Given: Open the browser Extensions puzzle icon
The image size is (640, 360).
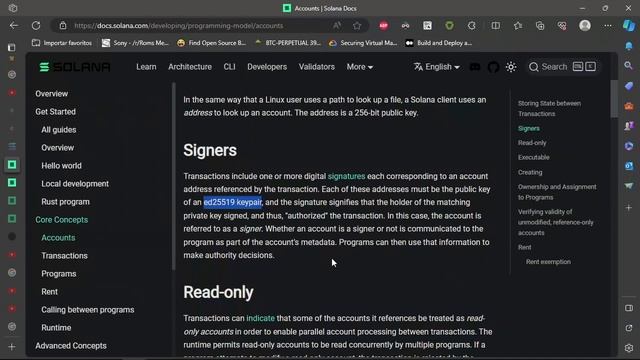Looking at the screenshot, I should coord(471,26).
